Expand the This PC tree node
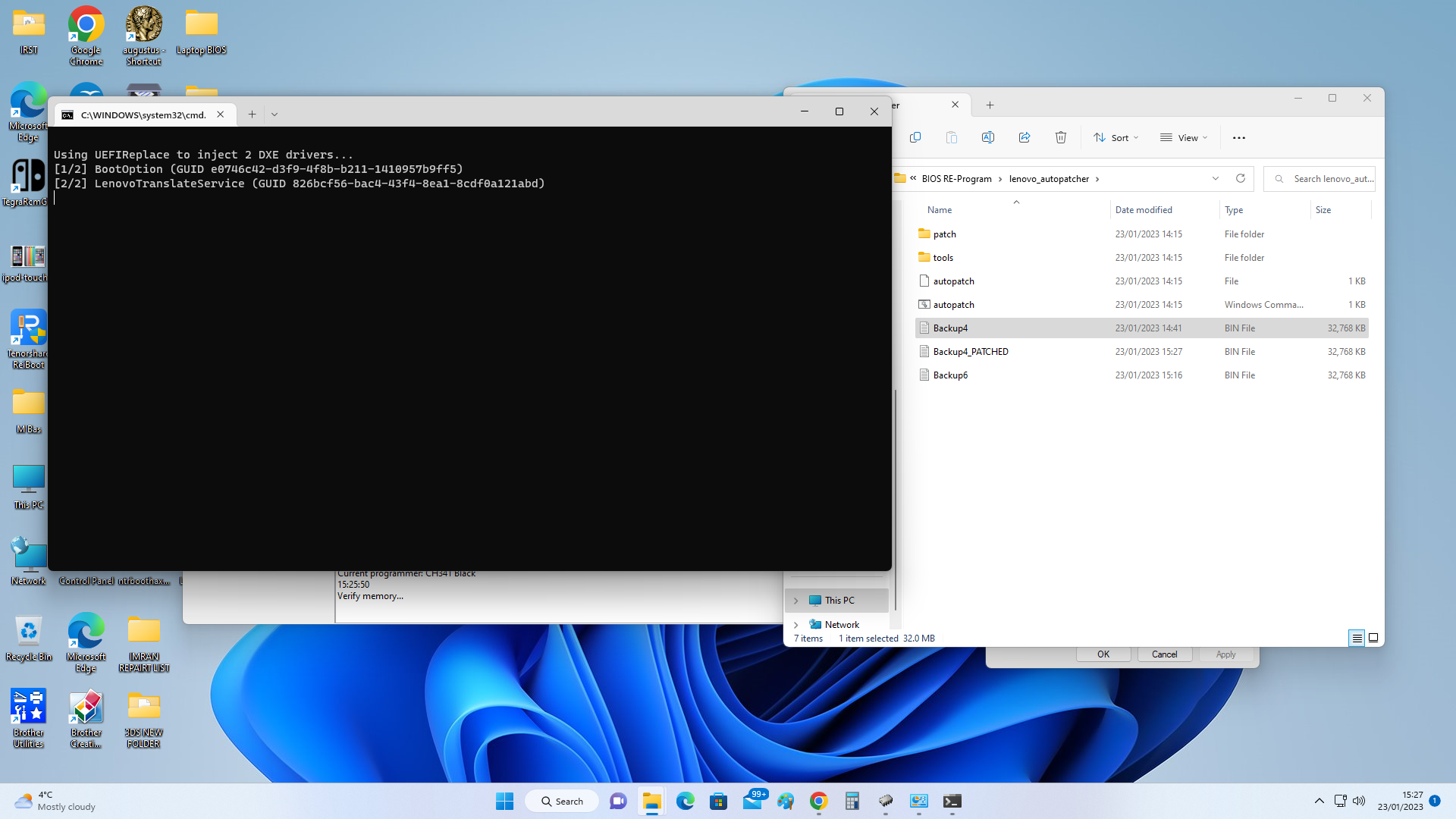The height and width of the screenshot is (819, 1456). point(796,601)
